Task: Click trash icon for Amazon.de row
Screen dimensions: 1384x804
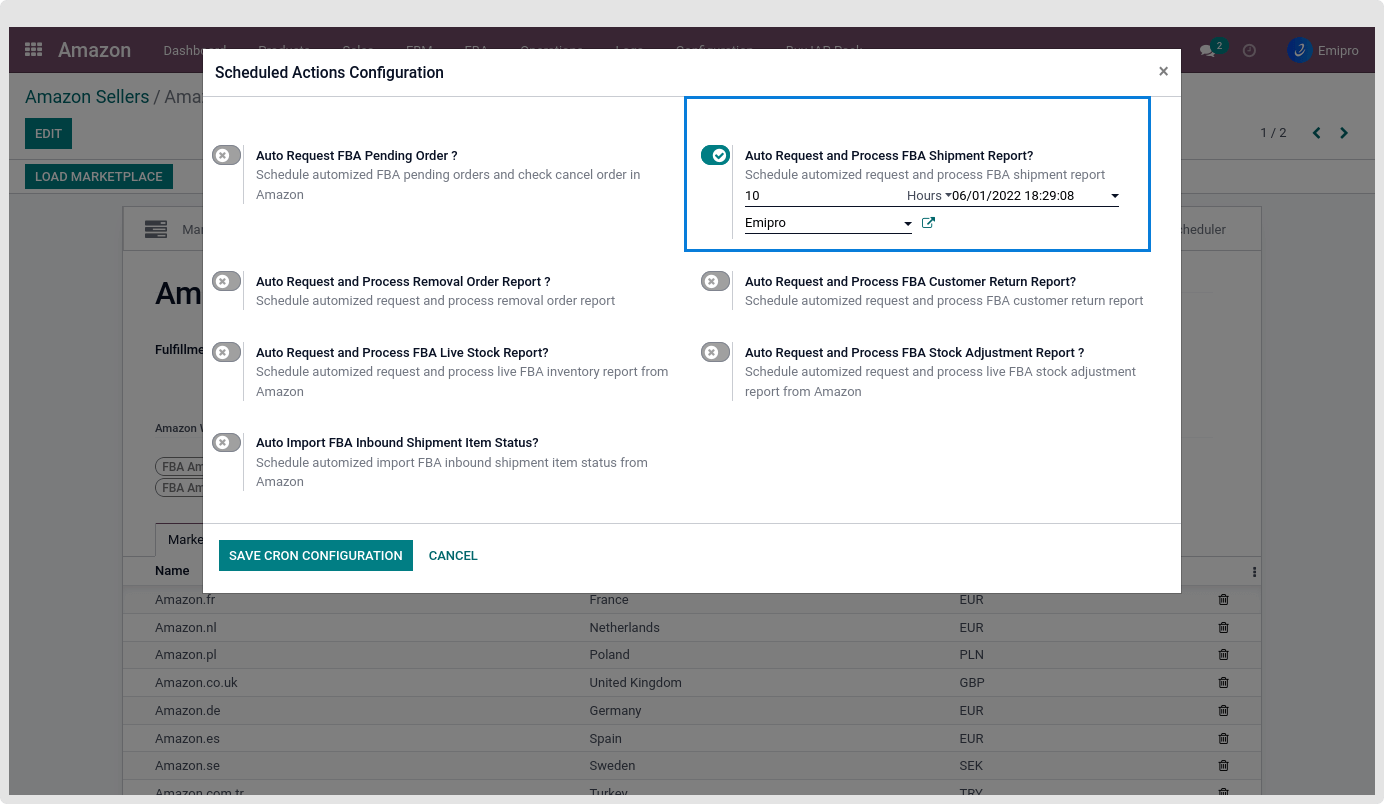Action: (1223, 711)
